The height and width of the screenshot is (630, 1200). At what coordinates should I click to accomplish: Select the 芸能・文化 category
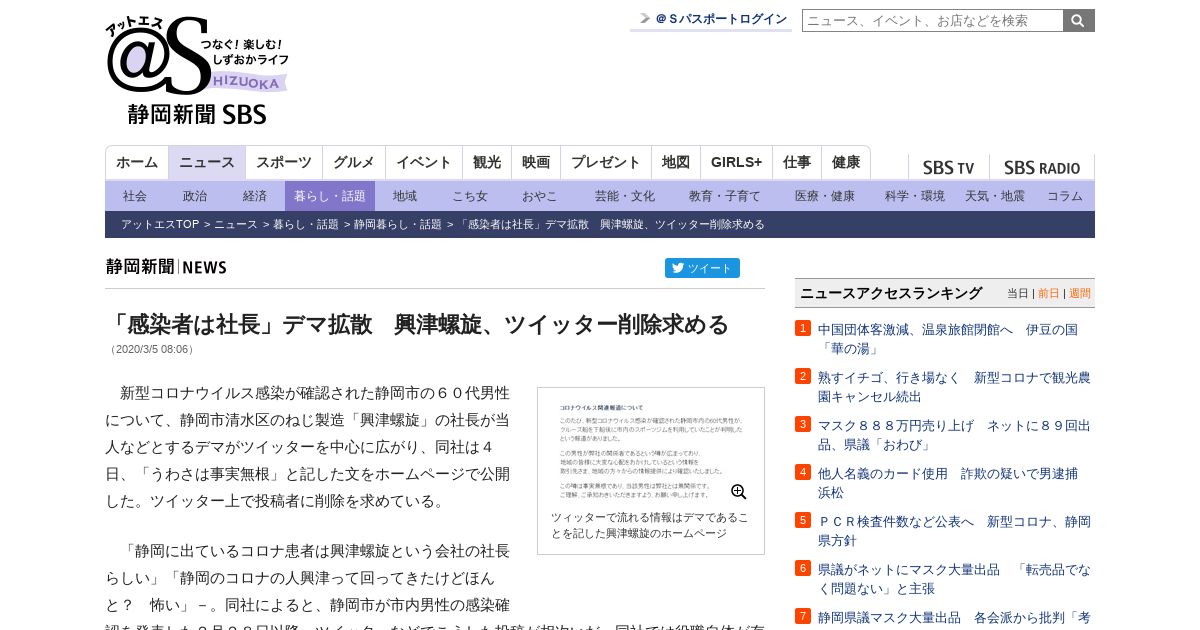(x=625, y=196)
